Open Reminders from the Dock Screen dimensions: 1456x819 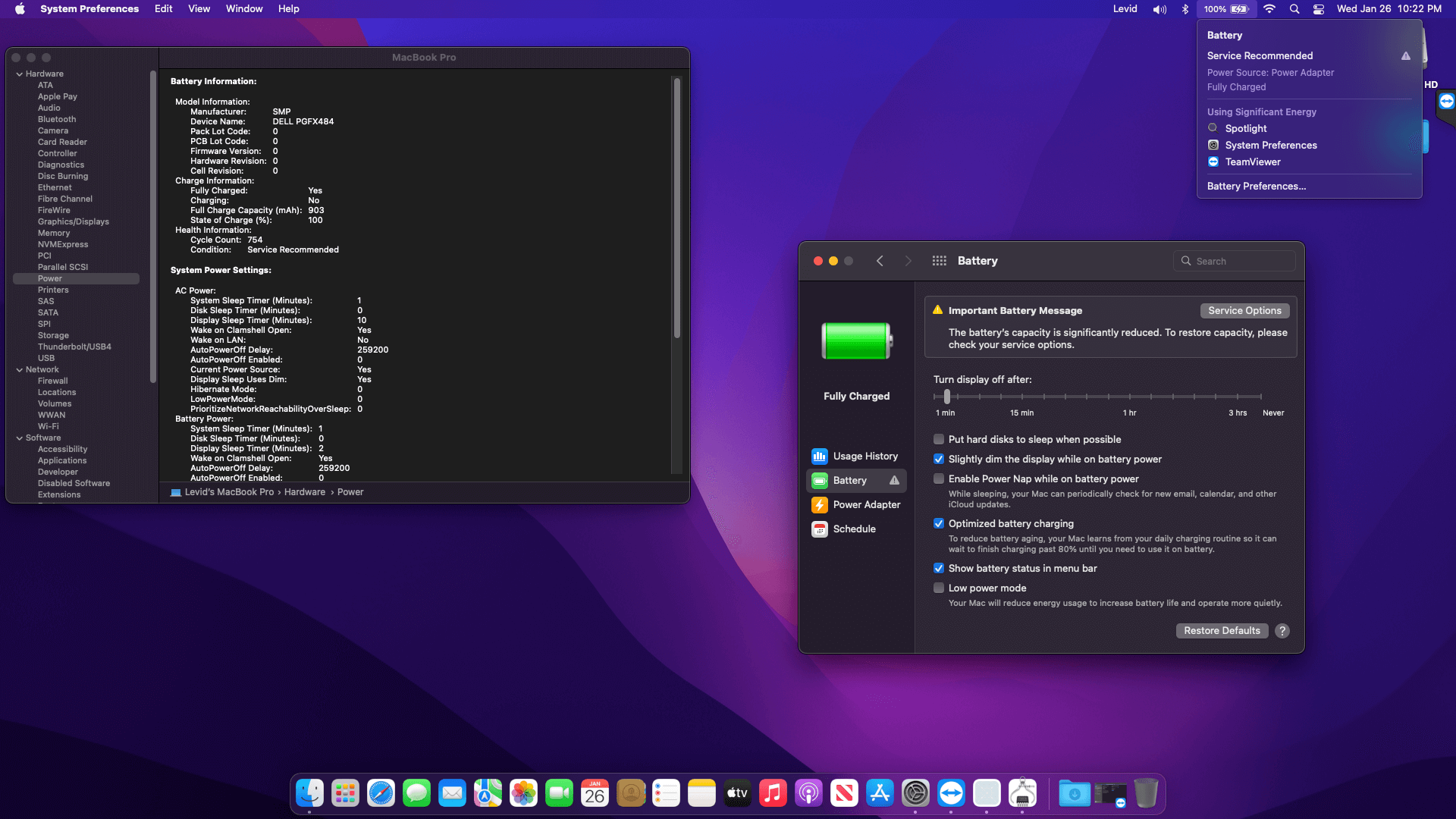click(666, 794)
